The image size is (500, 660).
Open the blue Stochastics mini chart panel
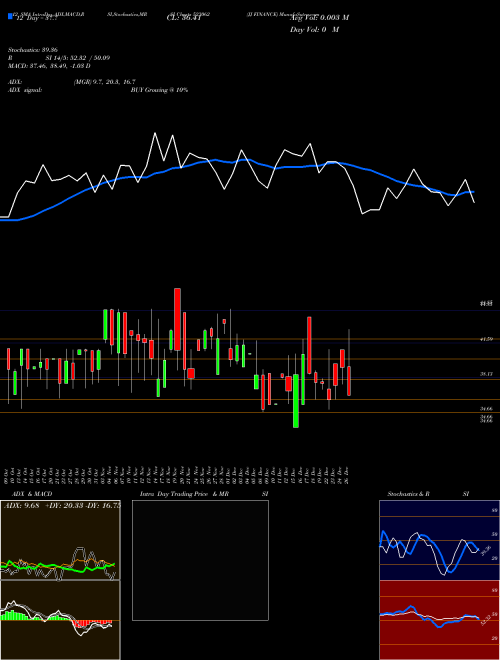439,540
